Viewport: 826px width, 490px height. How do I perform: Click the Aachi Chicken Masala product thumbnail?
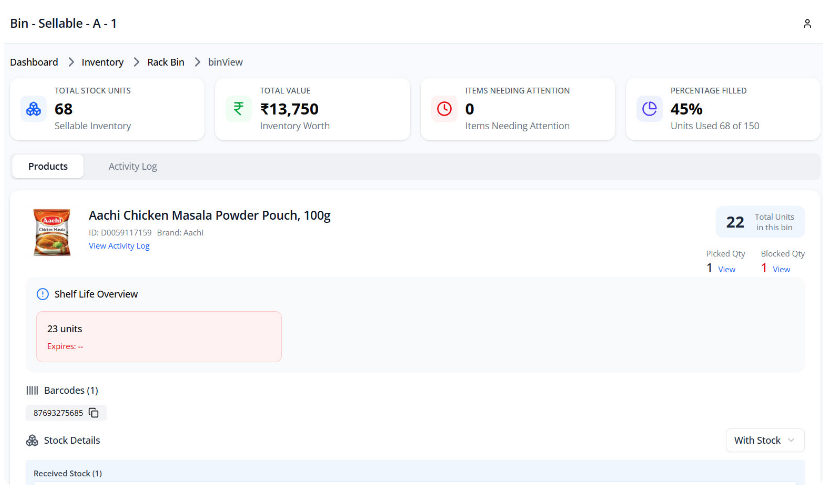(52, 232)
